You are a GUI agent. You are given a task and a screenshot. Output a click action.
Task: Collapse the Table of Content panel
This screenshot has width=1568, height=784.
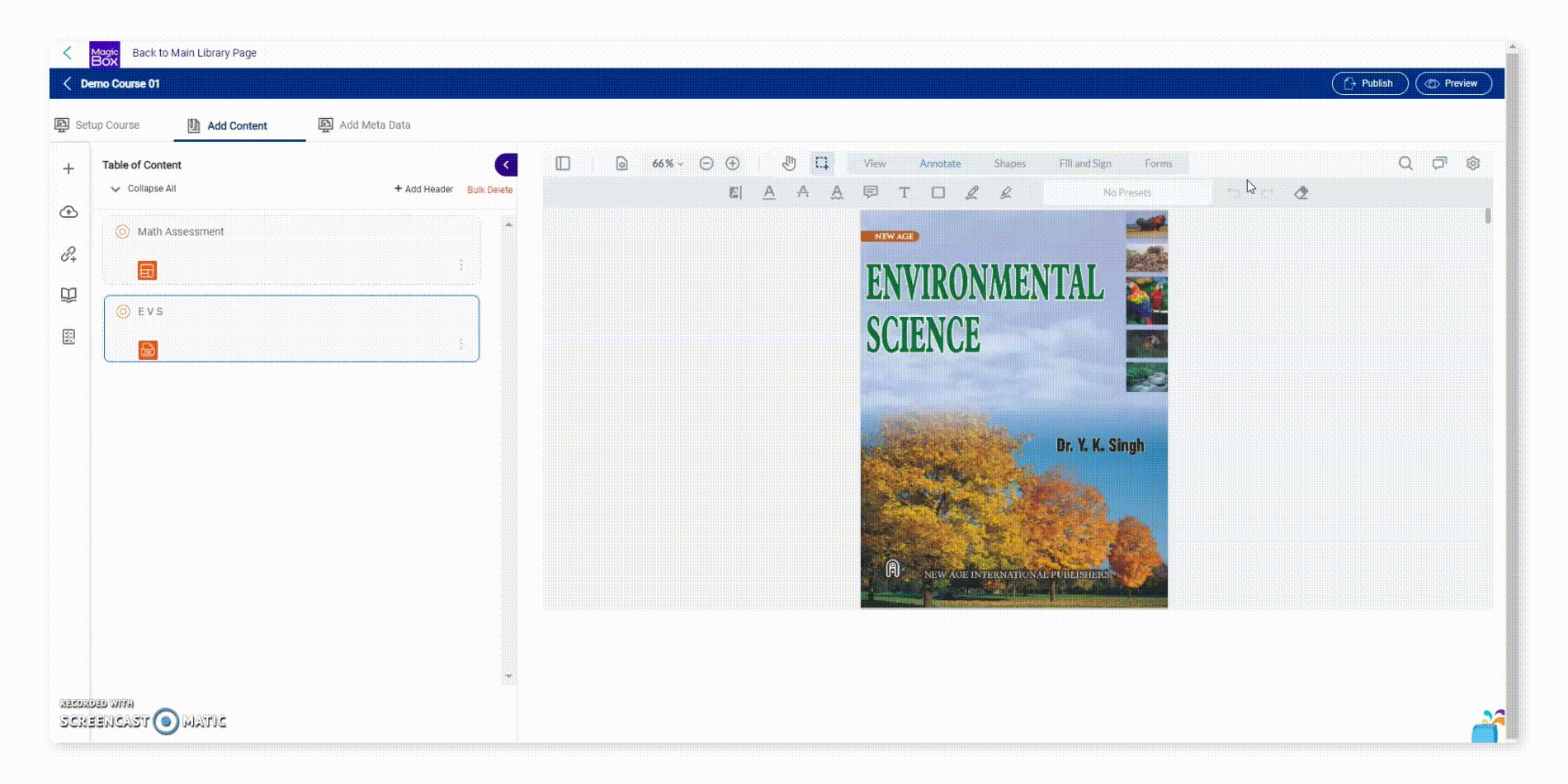(x=506, y=165)
